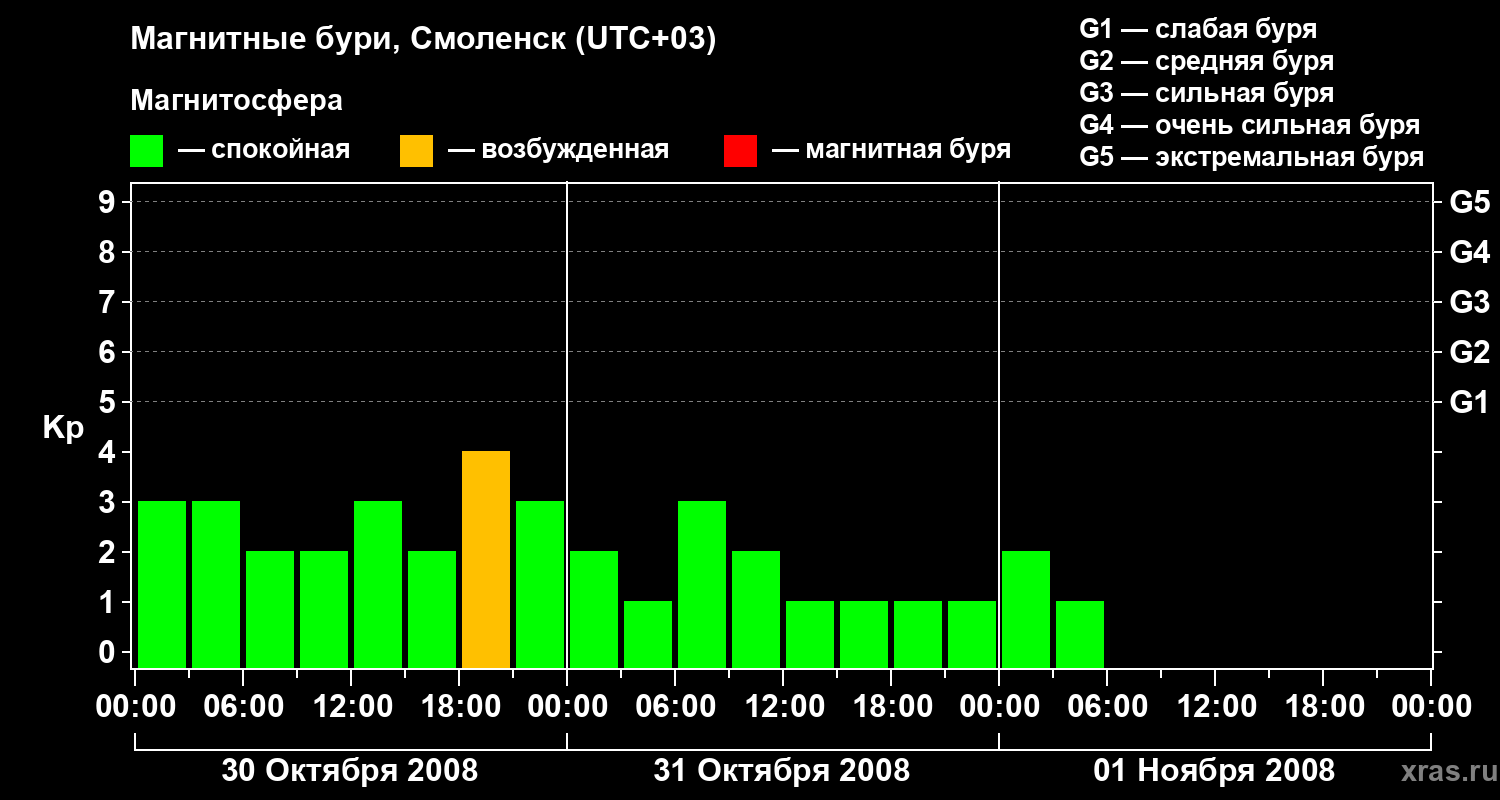Click 'G1 — слабая буря' legend line
Viewport: 1500px width, 800px height.
(x=1198, y=29)
